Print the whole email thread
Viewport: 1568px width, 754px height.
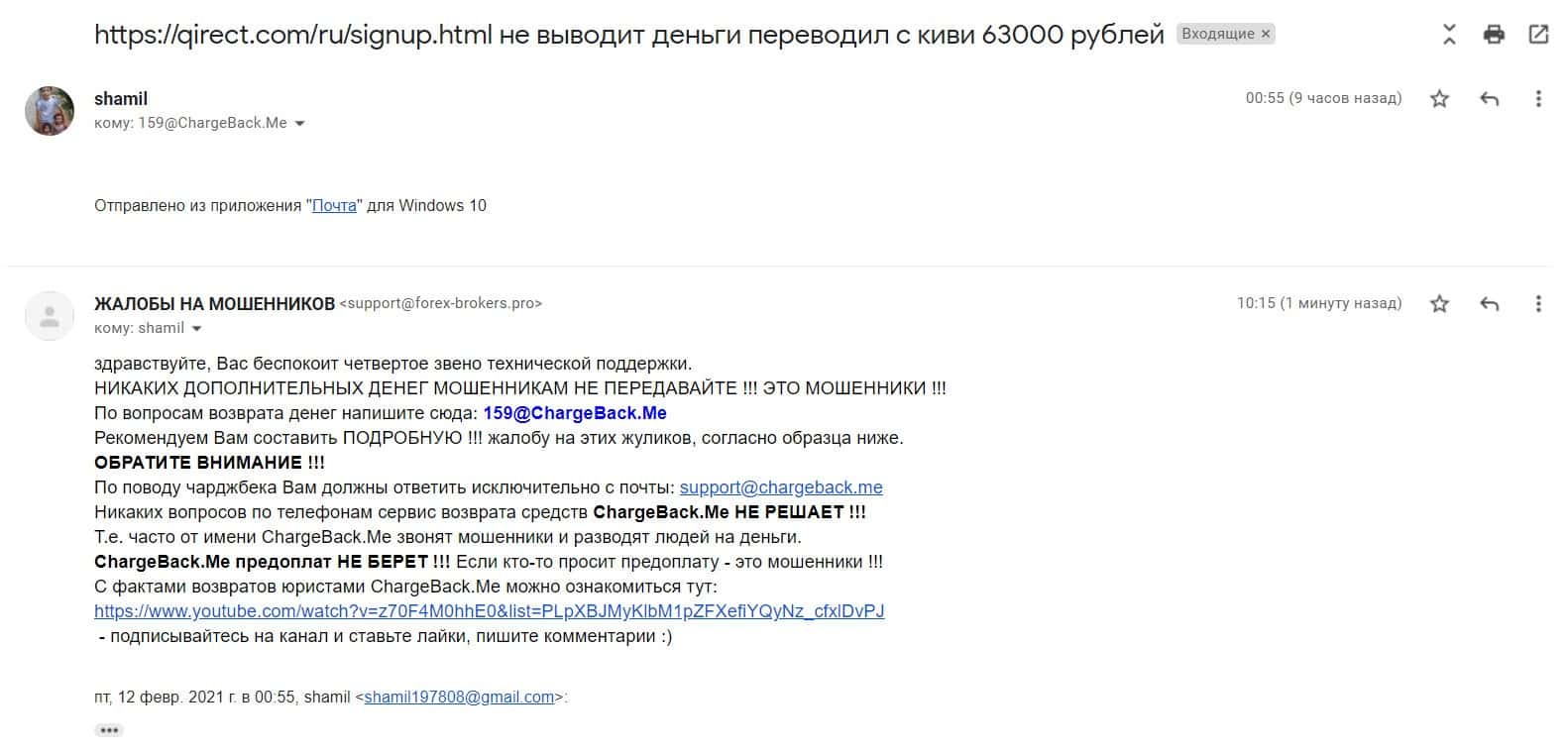tap(1494, 36)
